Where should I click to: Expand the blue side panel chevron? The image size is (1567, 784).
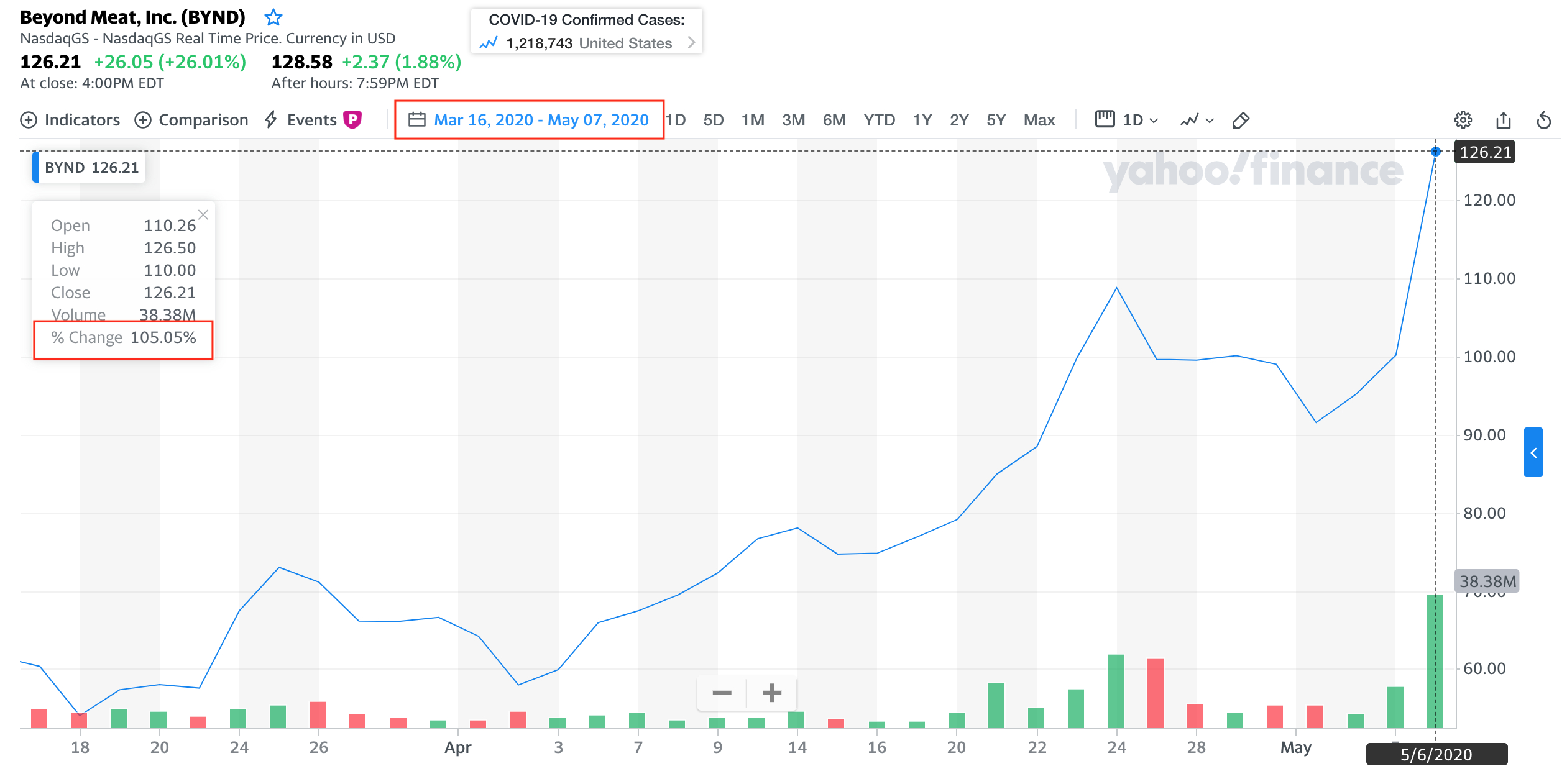click(x=1533, y=452)
